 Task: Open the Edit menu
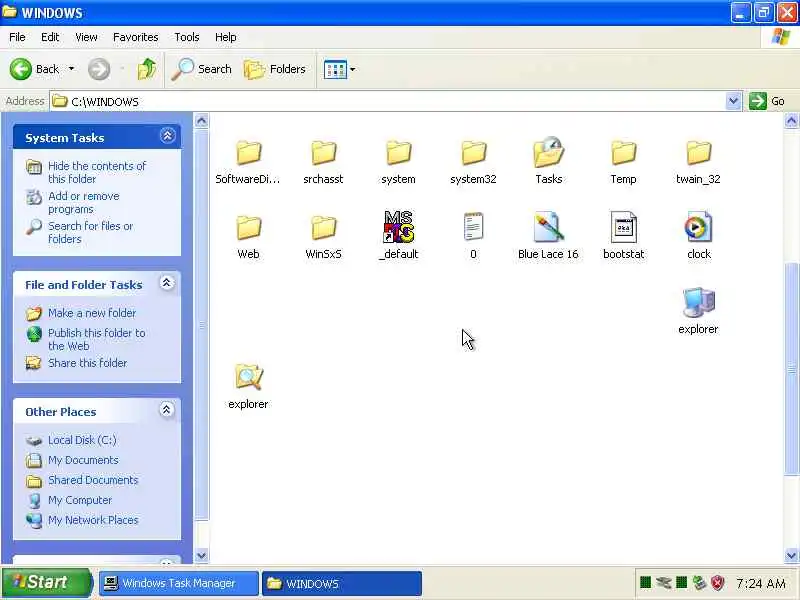[50, 37]
